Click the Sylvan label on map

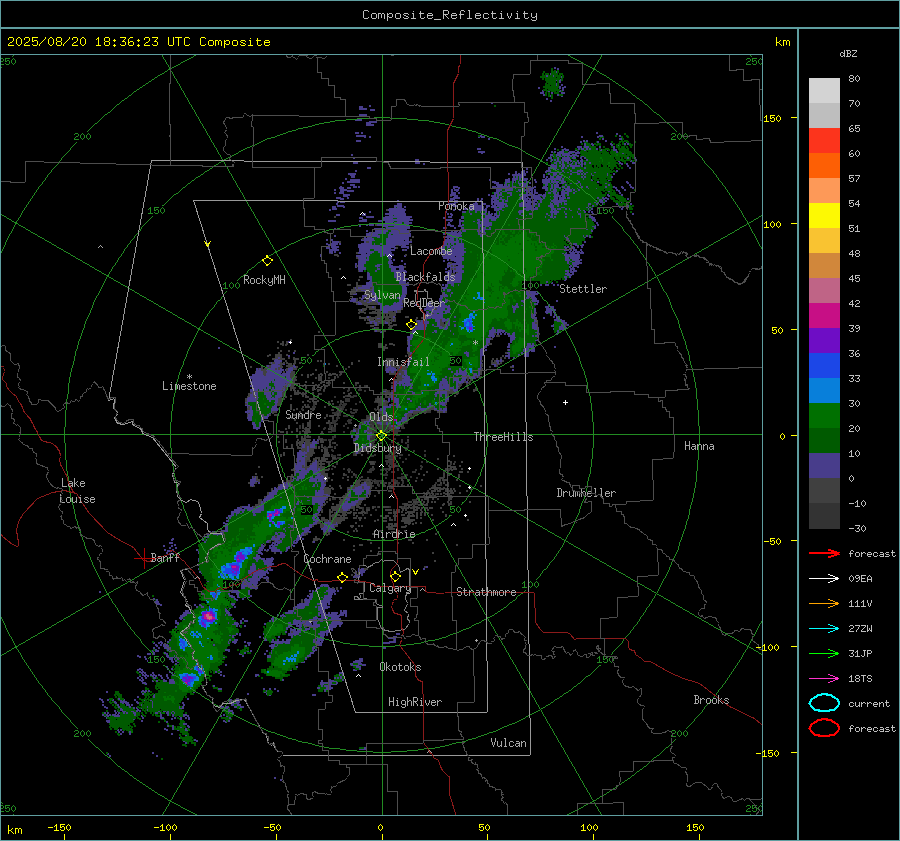[382, 295]
